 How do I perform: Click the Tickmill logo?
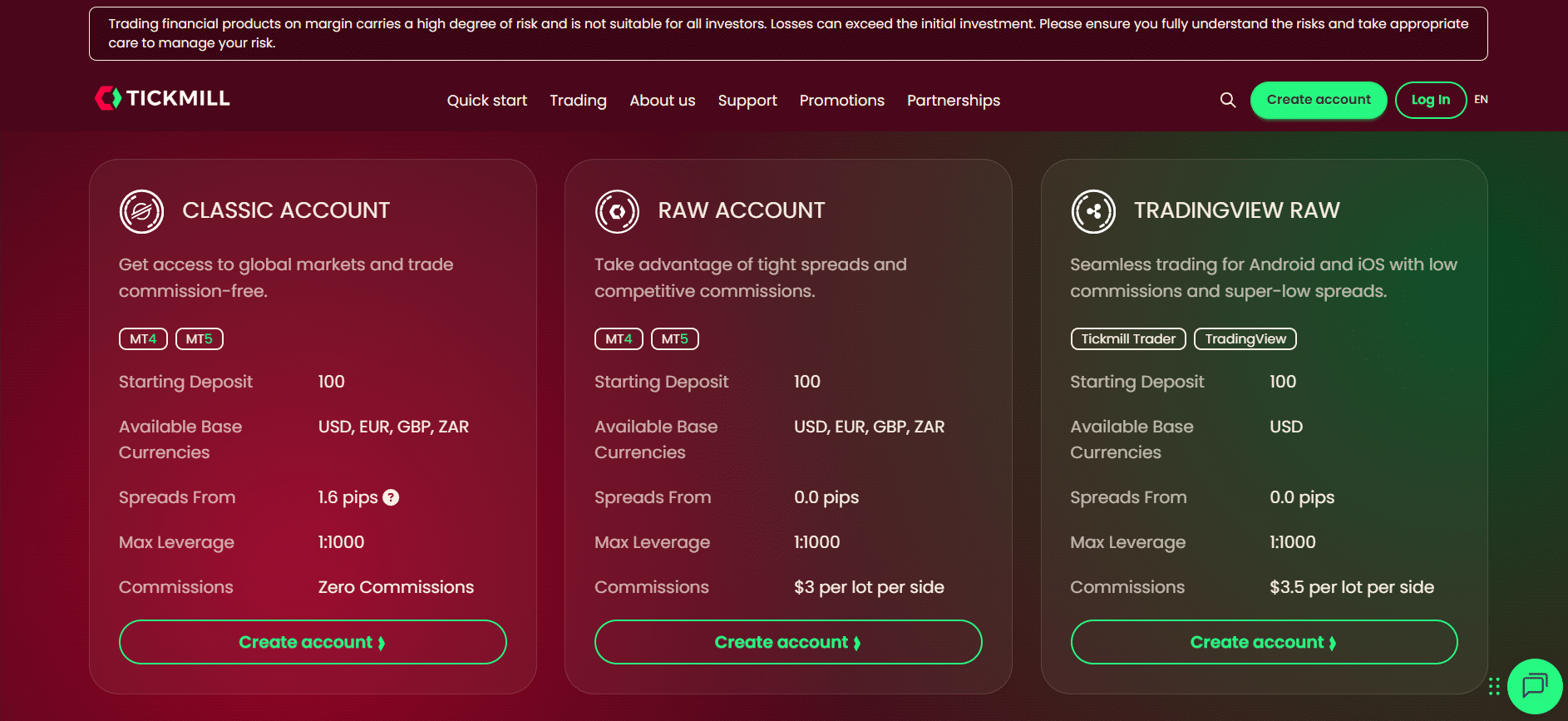[x=162, y=98]
